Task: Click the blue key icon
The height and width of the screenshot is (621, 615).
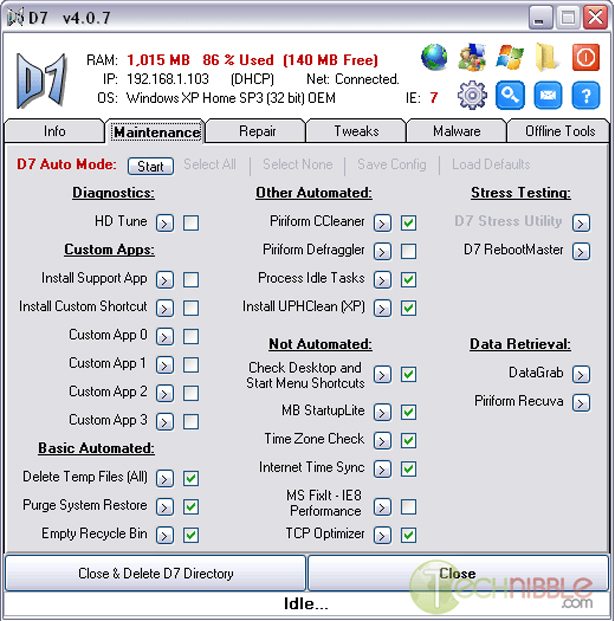Action: point(509,95)
